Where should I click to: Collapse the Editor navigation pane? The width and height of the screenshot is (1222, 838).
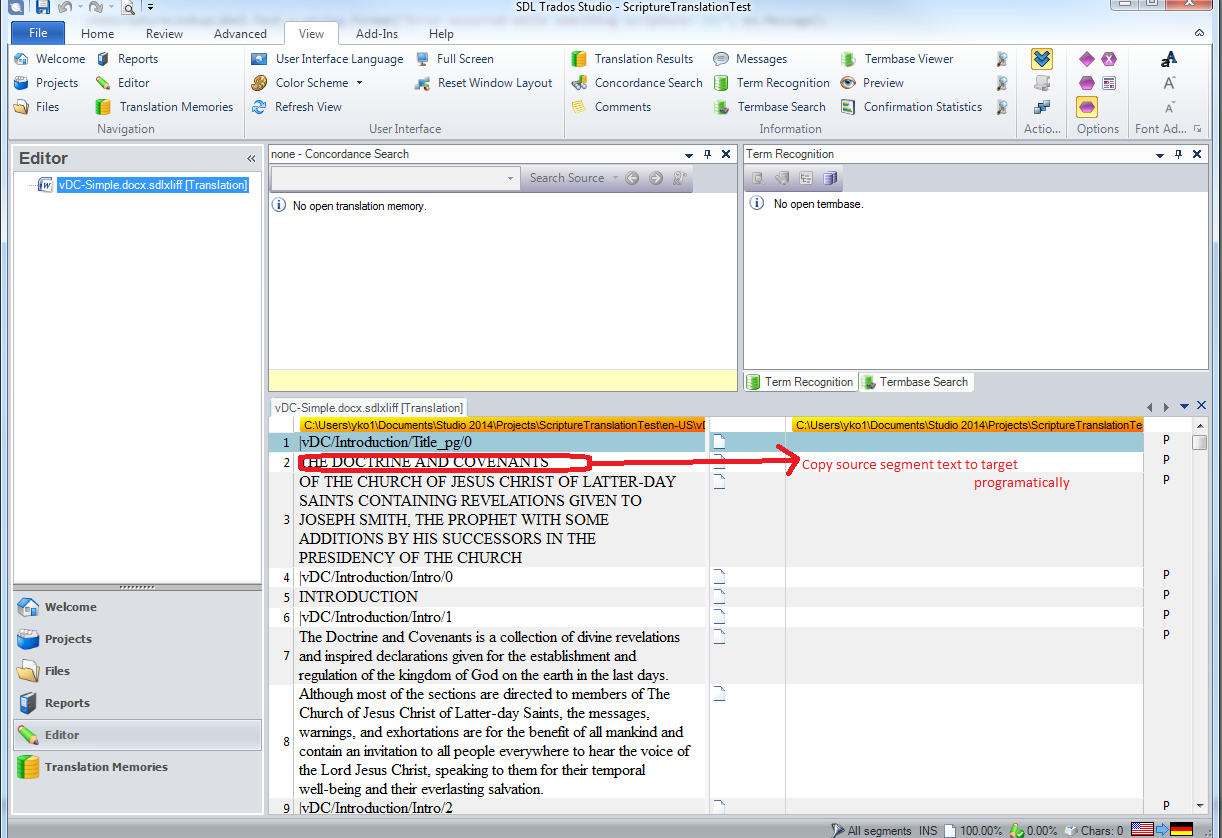tap(251, 159)
